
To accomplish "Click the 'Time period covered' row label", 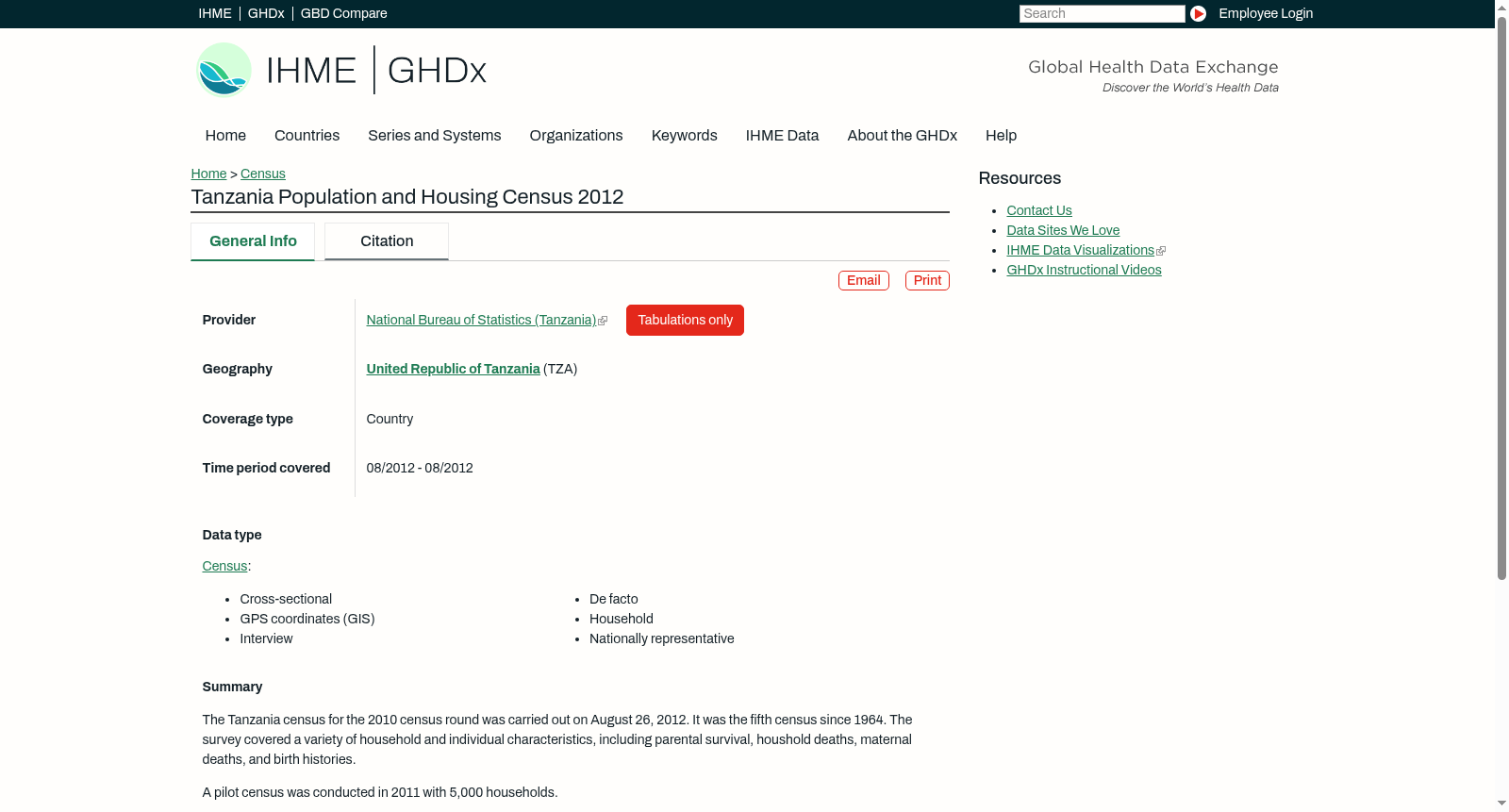I will (266, 468).
